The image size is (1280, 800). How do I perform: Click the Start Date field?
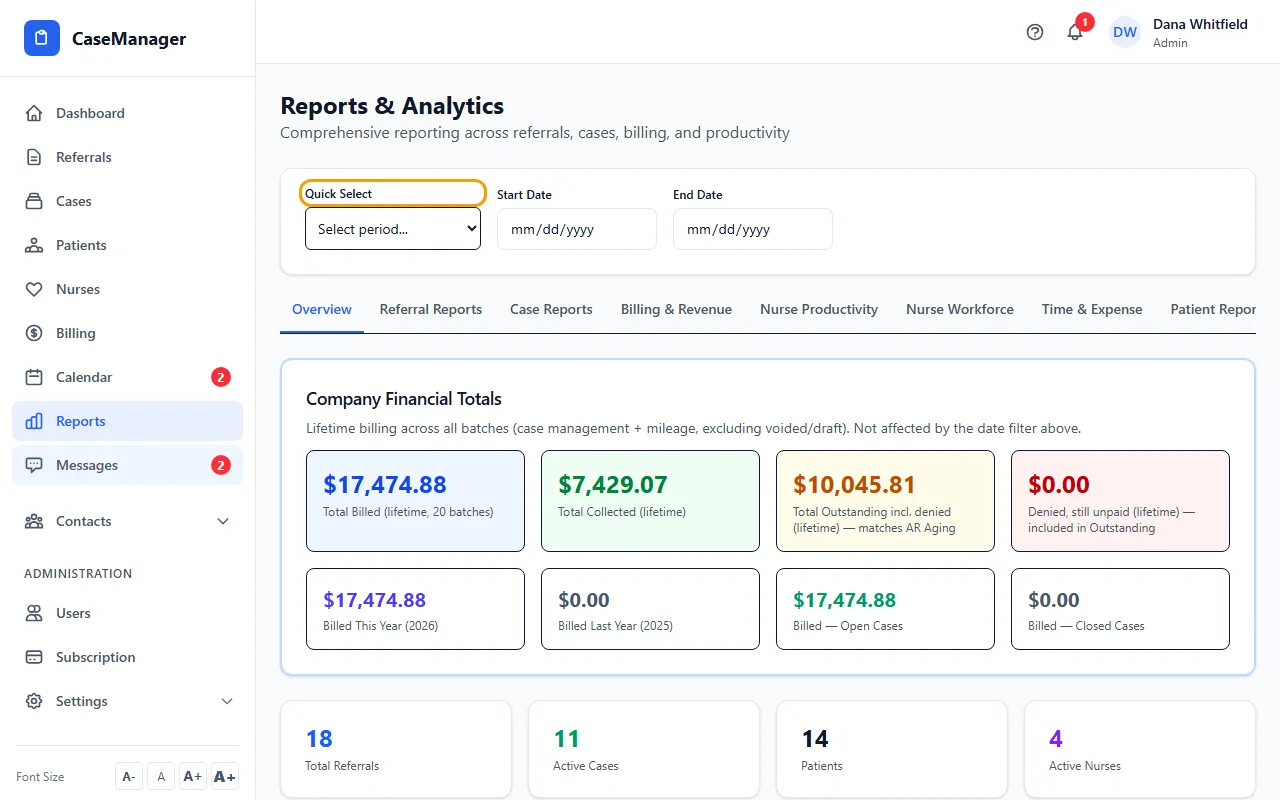(x=577, y=229)
